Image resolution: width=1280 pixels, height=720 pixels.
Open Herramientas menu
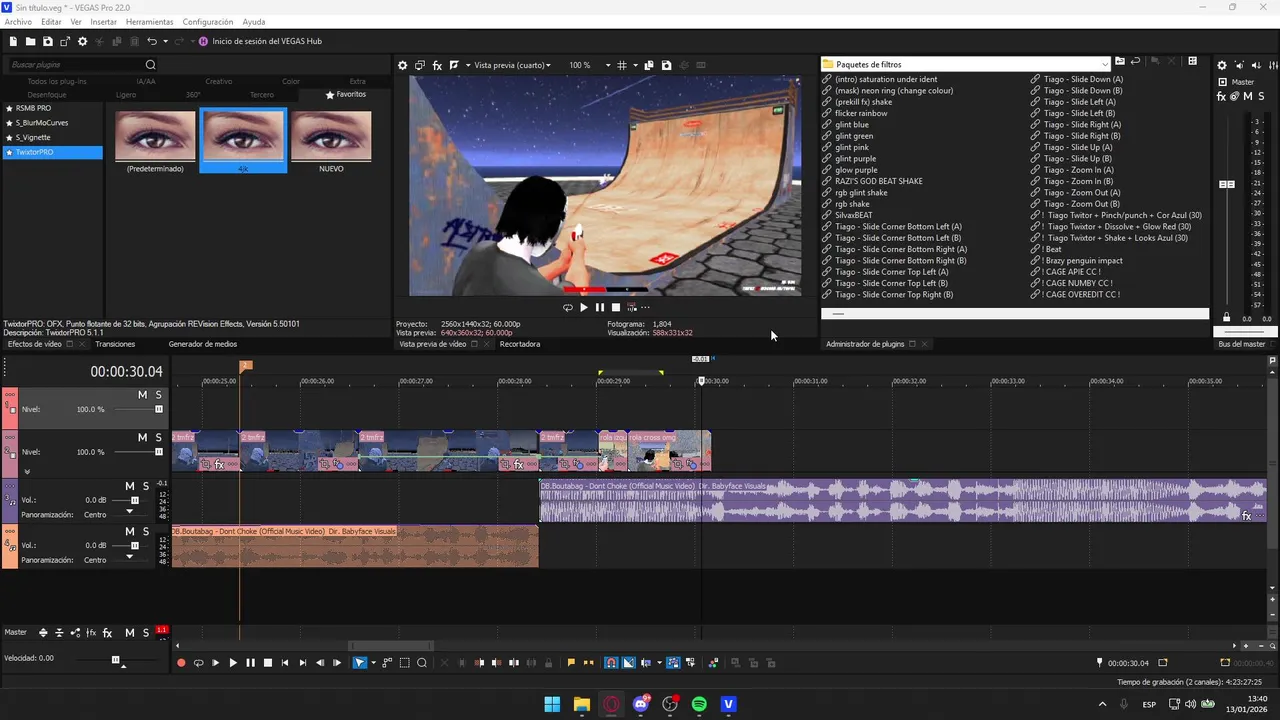(x=149, y=21)
